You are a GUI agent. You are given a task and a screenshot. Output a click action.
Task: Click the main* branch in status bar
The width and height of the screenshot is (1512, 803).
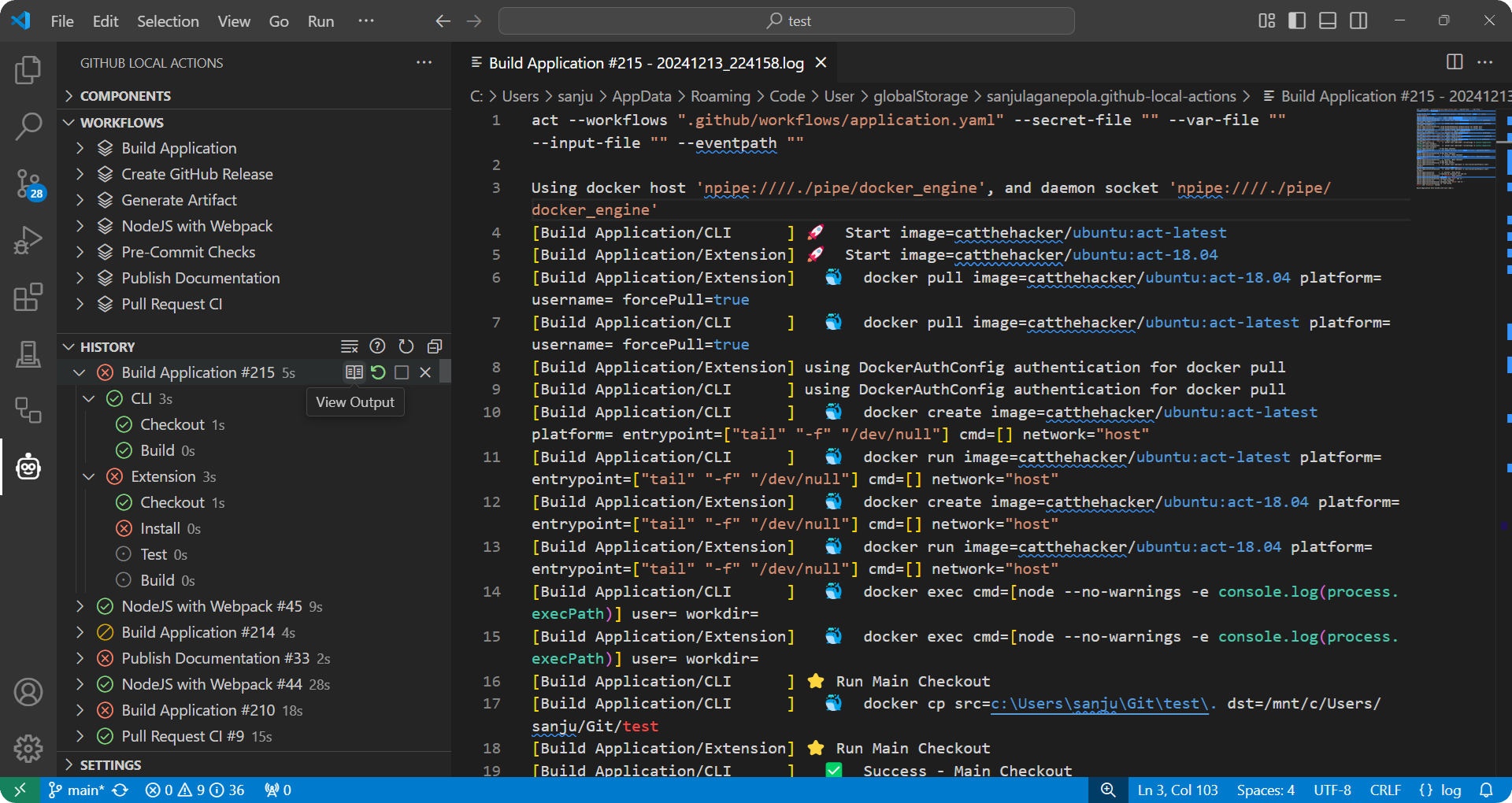pyautogui.click(x=77, y=790)
